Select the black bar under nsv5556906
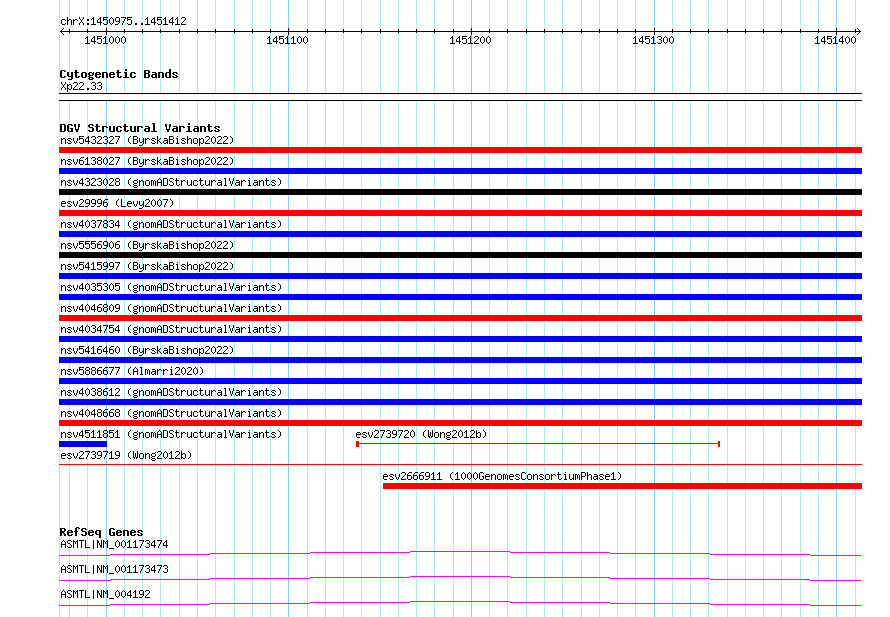Image resolution: width=890 pixels, height=617 pixels. click(460, 255)
